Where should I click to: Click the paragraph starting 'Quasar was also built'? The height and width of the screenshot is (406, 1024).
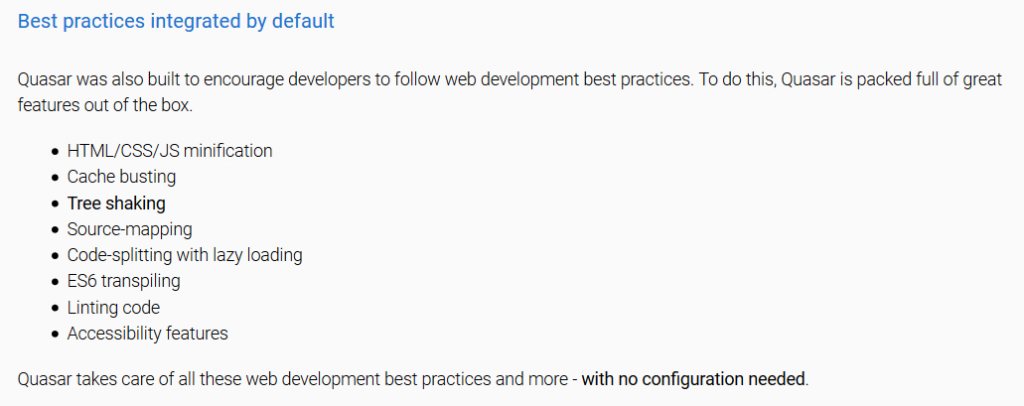point(510,92)
